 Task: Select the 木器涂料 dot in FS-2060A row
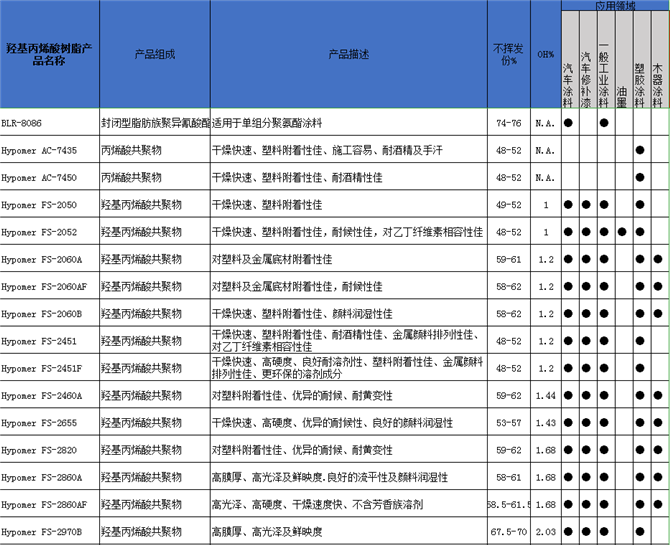pyautogui.click(x=658, y=259)
